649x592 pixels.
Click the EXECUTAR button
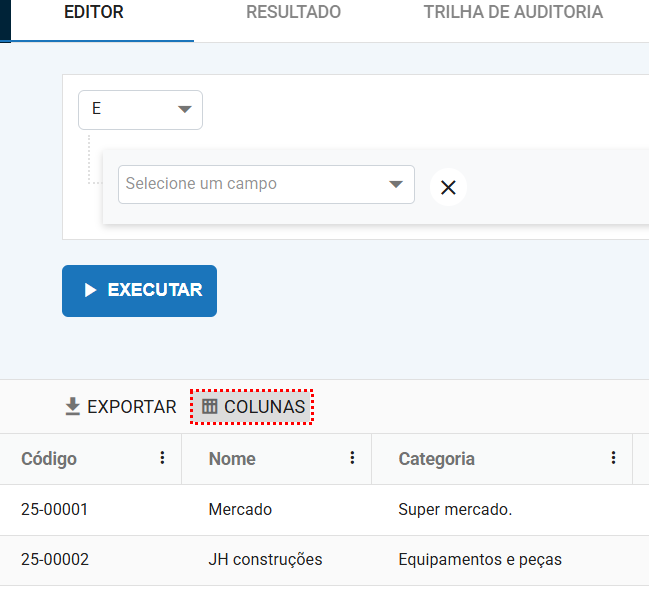(x=139, y=291)
